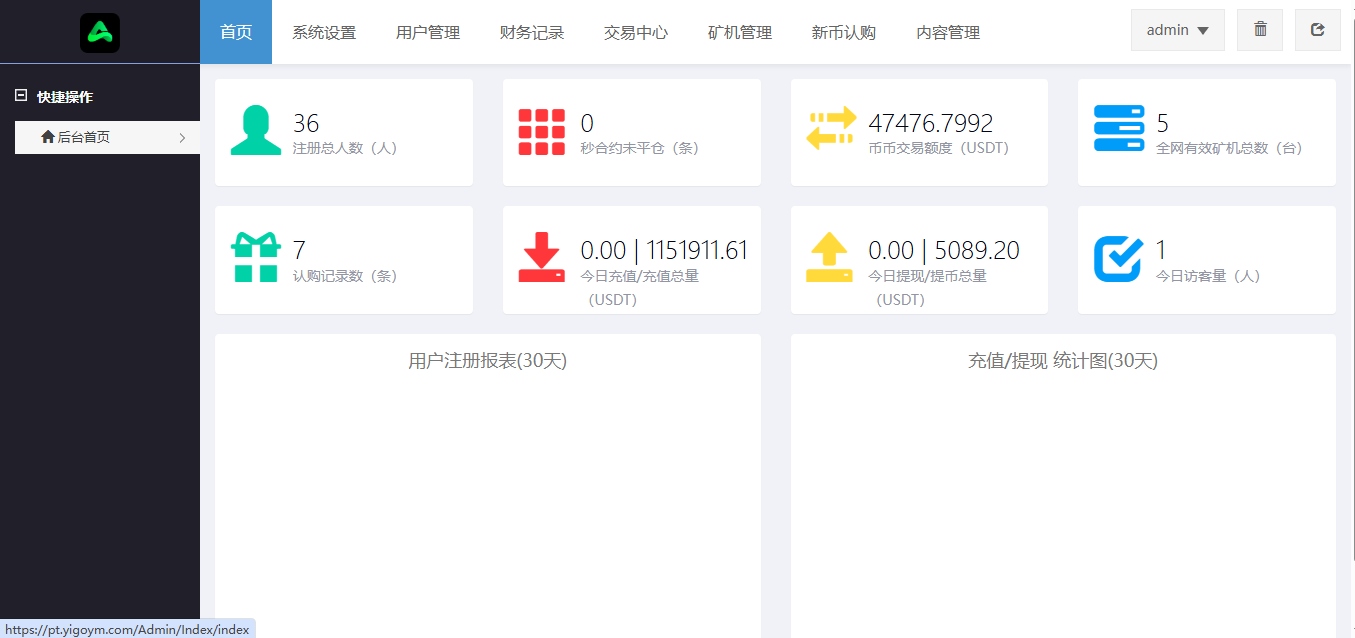Click the blue server stack mining icon

tap(1118, 129)
